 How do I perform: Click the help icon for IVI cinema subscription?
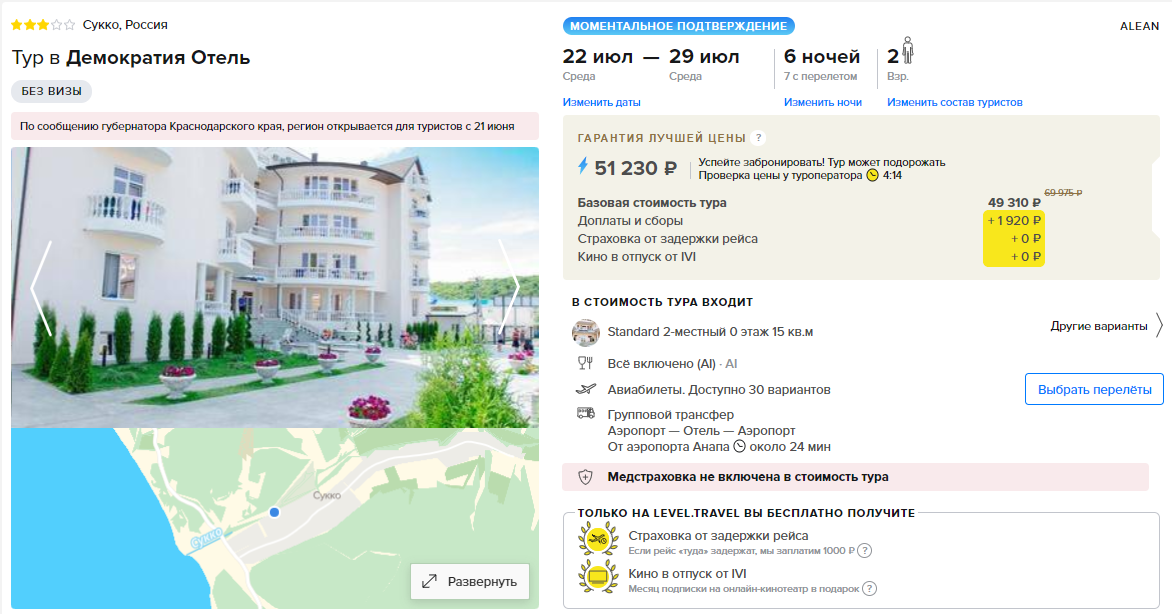[x=869, y=589]
